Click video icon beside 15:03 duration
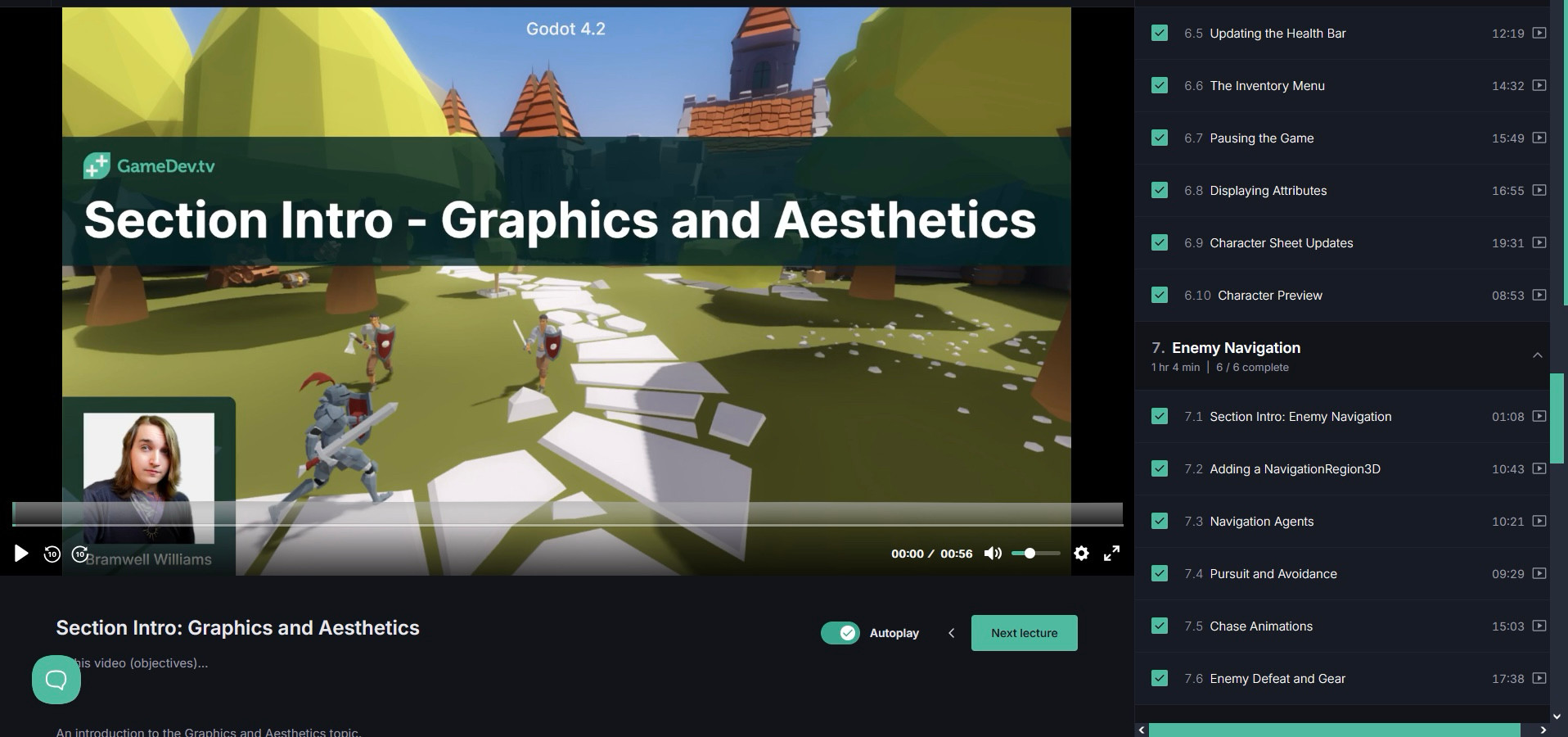 (1539, 626)
